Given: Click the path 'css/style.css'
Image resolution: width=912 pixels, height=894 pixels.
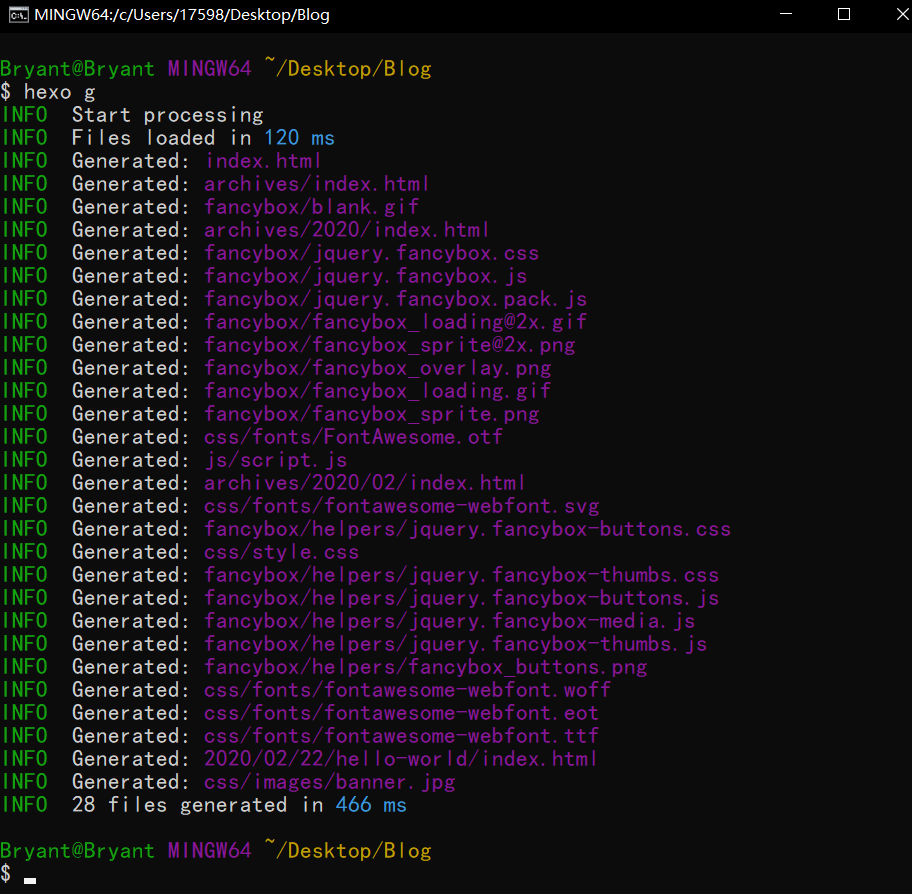Looking at the screenshot, I should tap(282, 552).
